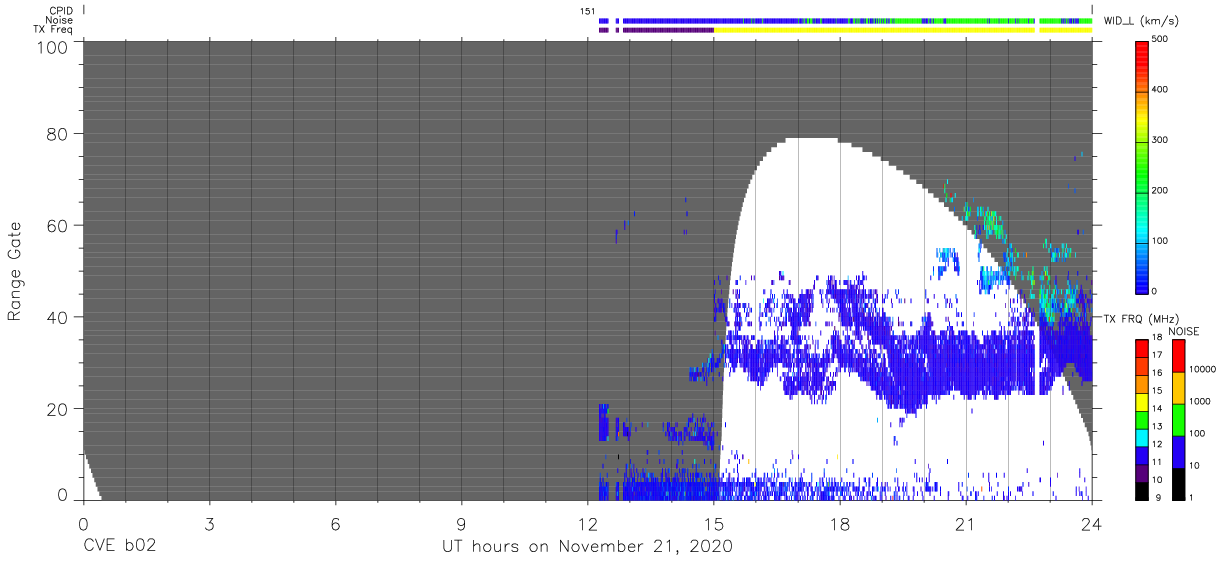This screenshot has height=567, width=1228.
Task: Click the Range Gate y-axis label
Action: (15, 272)
